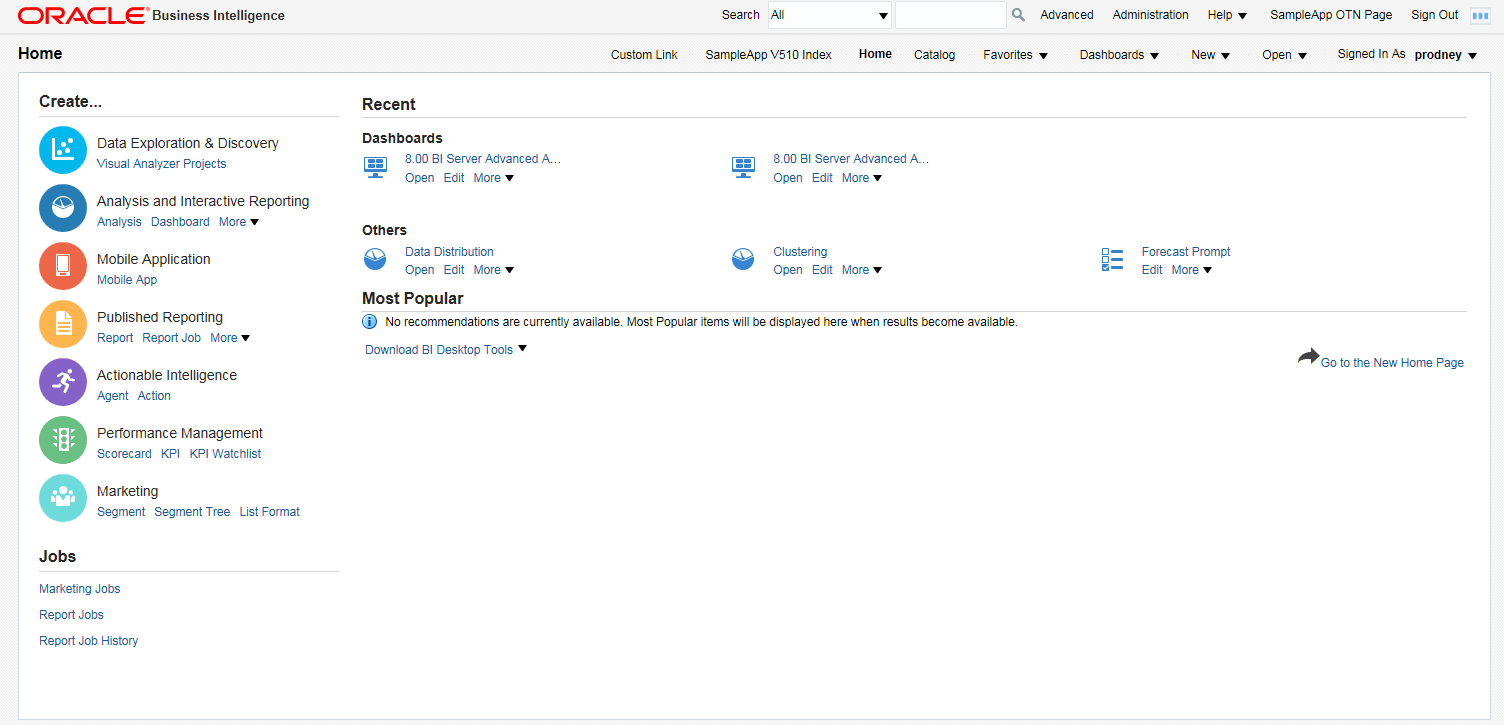The width and height of the screenshot is (1504, 725).
Task: Select the Actionable Intelligence icon
Action: point(62,382)
